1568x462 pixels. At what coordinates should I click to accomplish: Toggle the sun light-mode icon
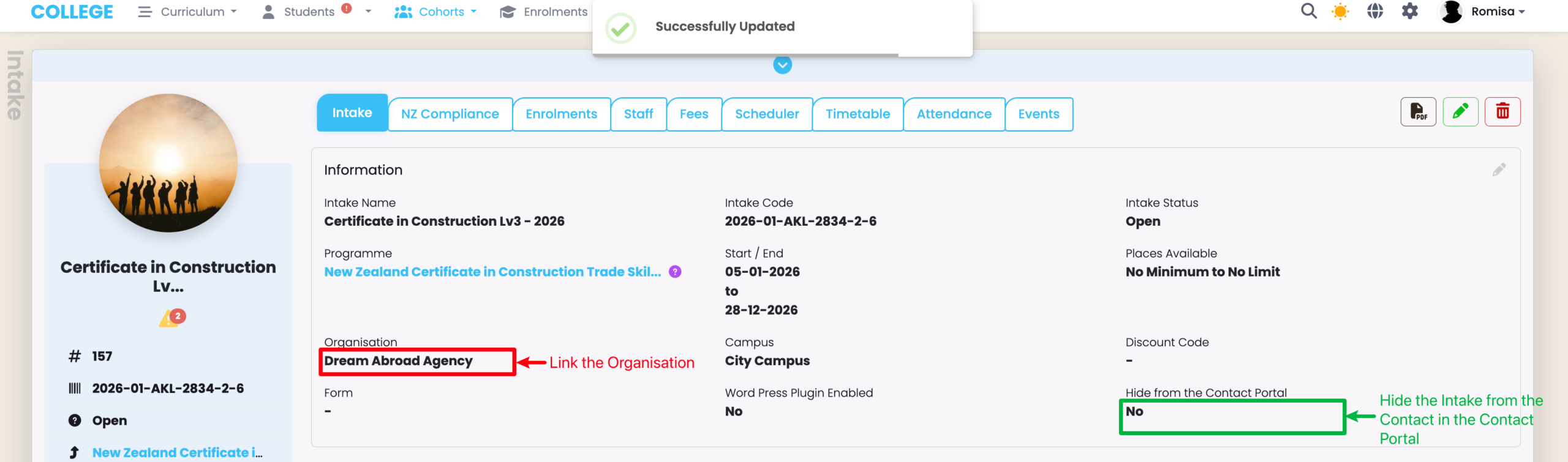tap(1340, 12)
